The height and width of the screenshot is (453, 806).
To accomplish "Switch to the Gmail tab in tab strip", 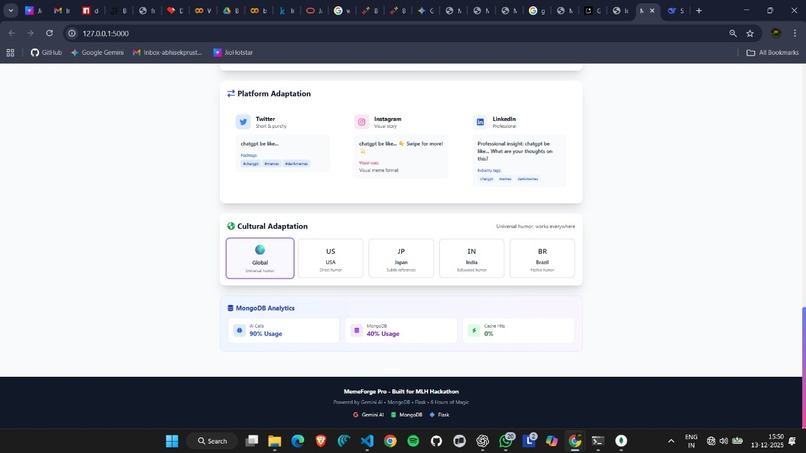I will pos(62,10).
